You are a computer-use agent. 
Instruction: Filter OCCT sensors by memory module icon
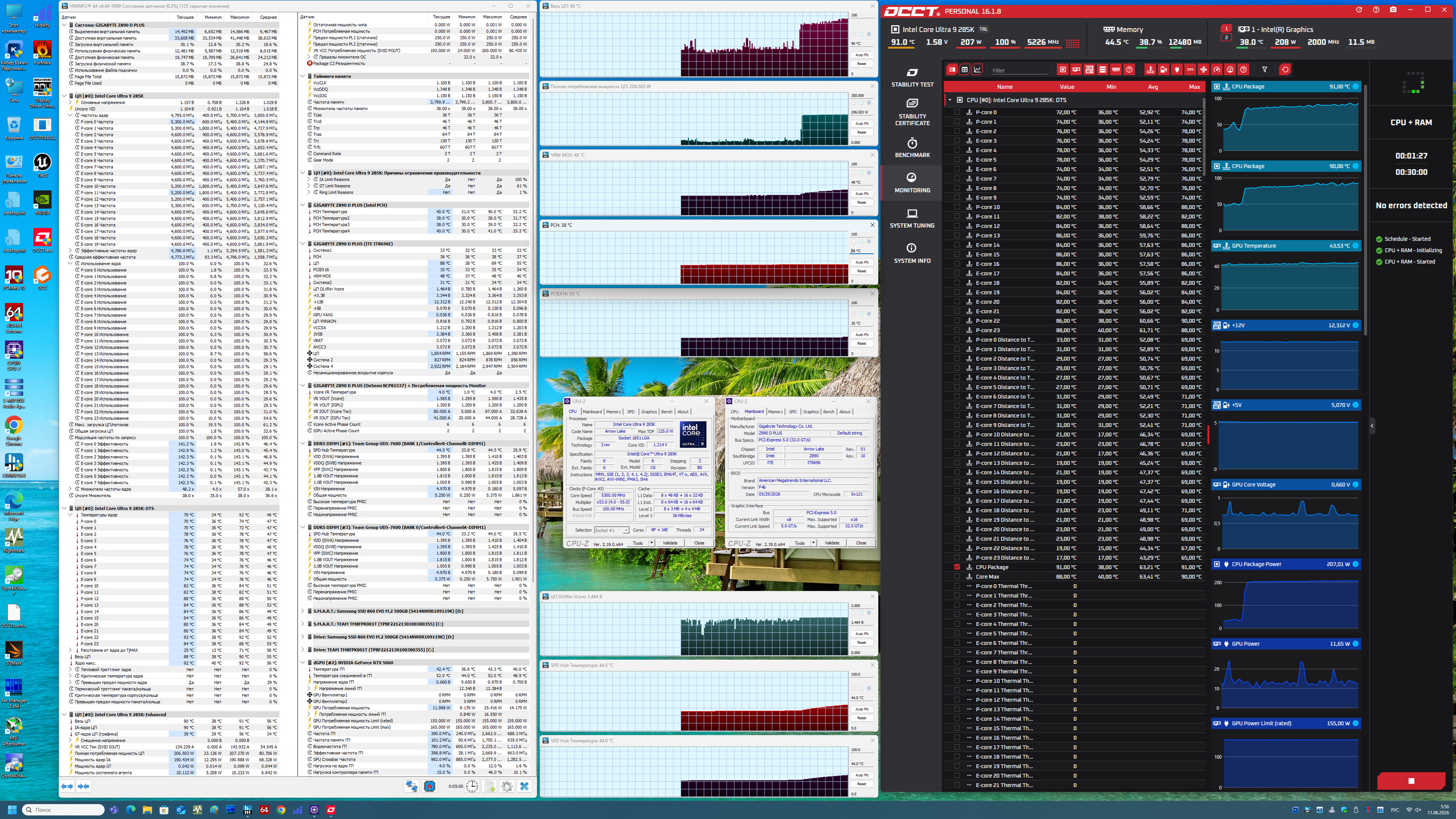[1116, 69]
